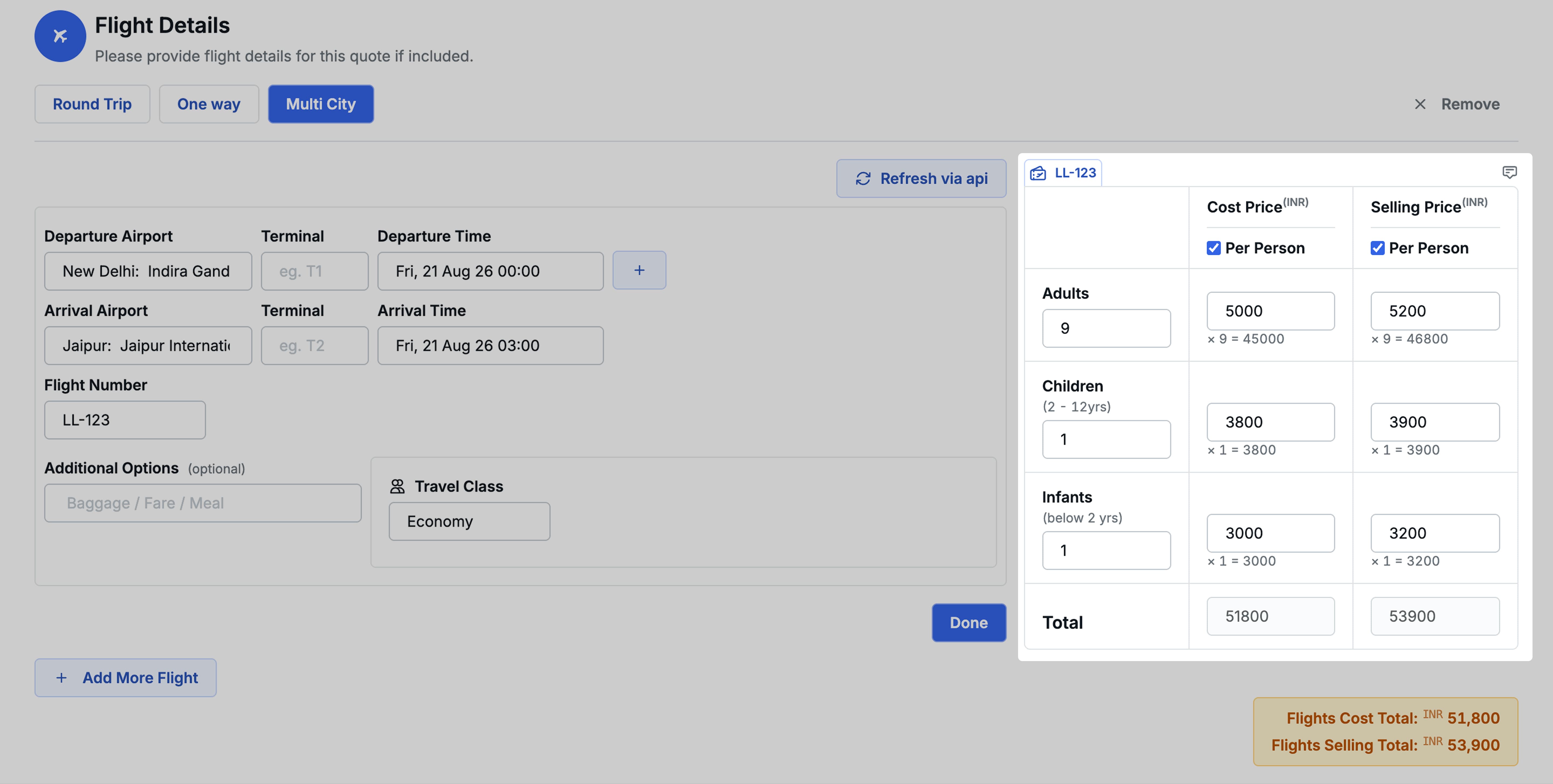Click the Baggage / Fare / Meal field
This screenshot has width=1553, height=784.
tap(203, 503)
